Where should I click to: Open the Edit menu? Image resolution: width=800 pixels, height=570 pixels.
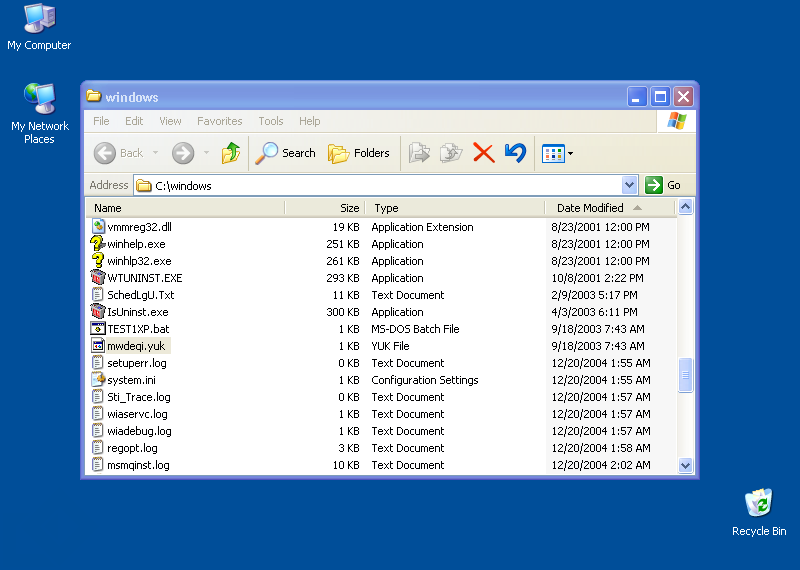click(134, 121)
